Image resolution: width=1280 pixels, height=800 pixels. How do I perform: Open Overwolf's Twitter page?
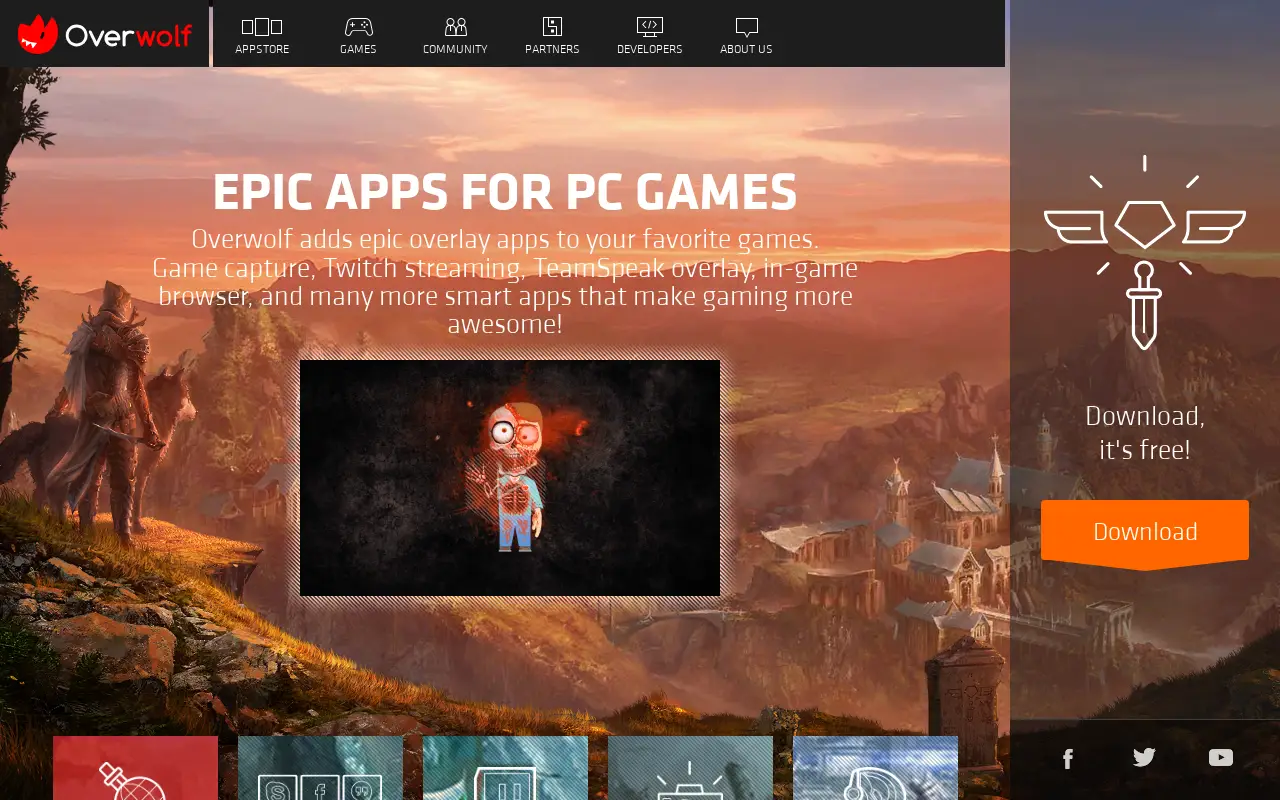click(1144, 758)
